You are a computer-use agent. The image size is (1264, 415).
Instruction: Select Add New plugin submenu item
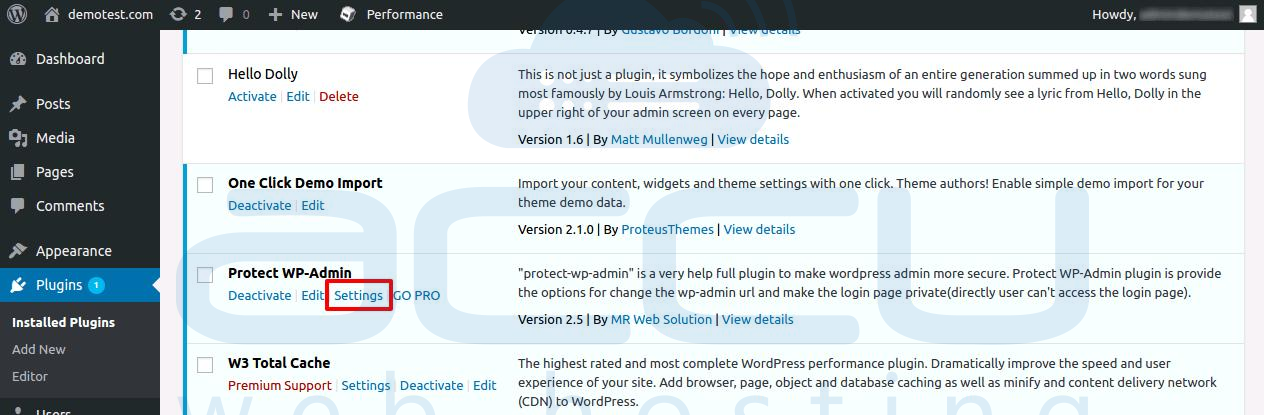[39, 350]
